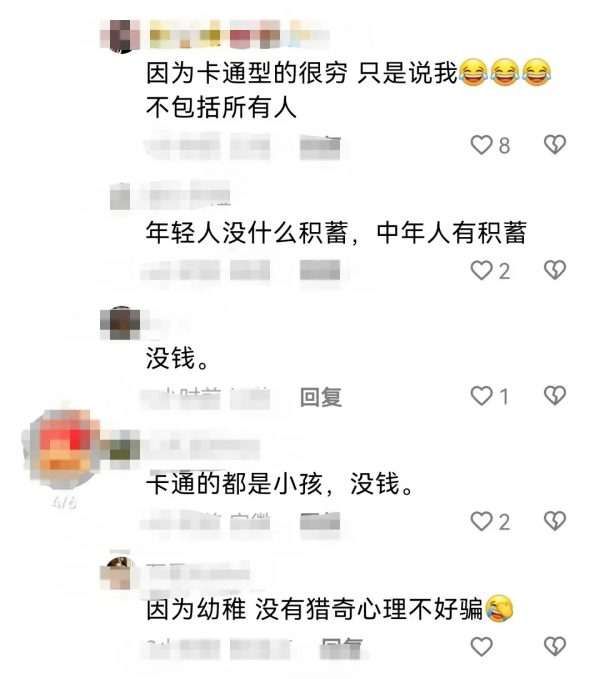Tap 回复 under the 没钱。 comment
The image size is (600, 679).
tap(321, 397)
